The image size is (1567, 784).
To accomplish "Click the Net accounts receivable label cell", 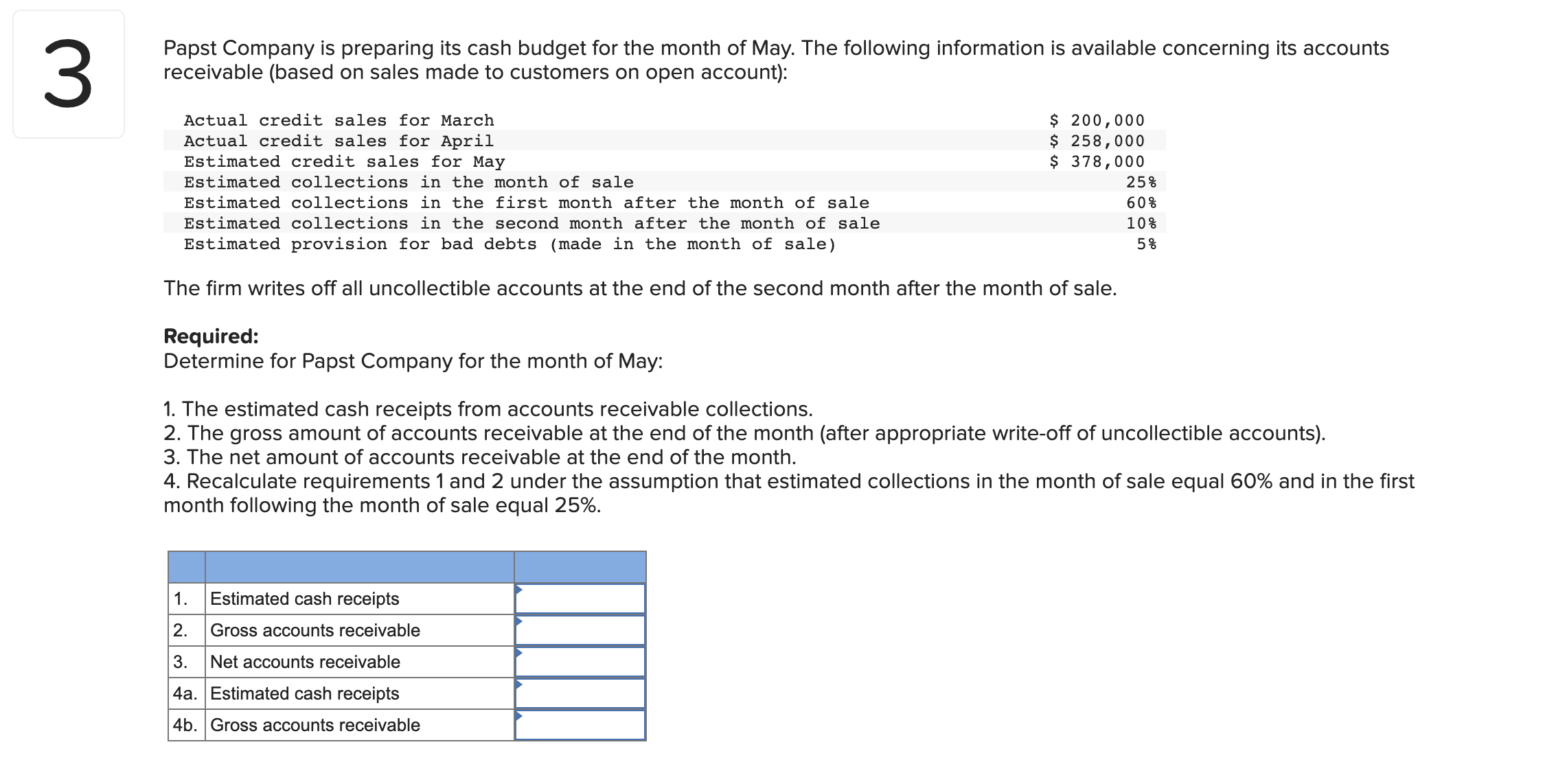I will pyautogui.click(x=304, y=661).
